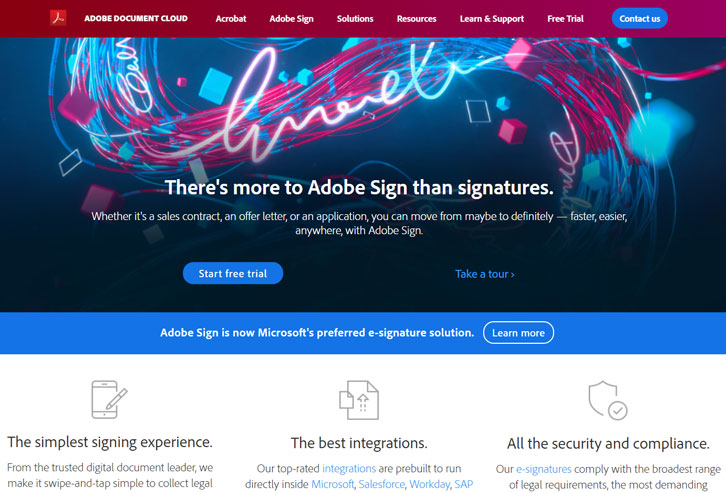Follow the Take a tour link
726x493 pixels.
(x=485, y=274)
